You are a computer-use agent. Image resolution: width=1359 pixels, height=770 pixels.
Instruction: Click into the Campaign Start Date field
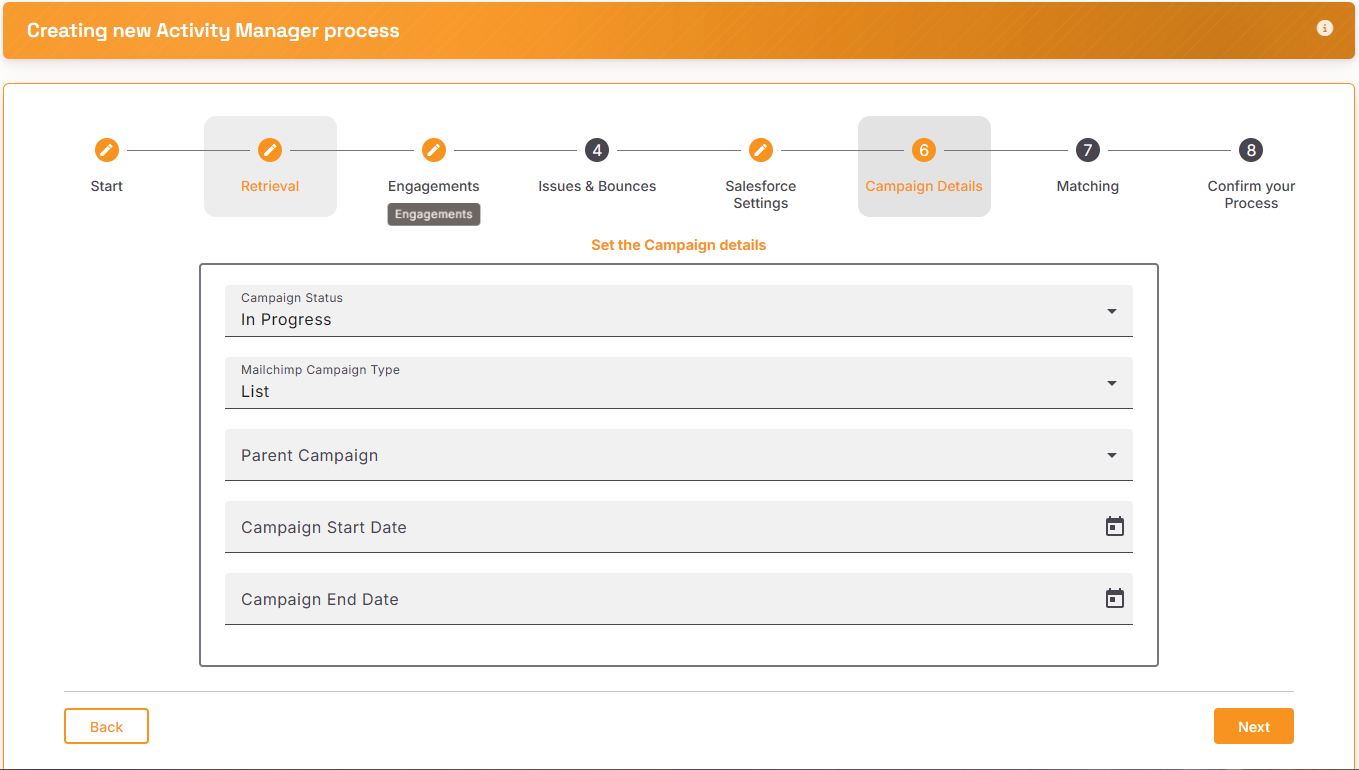(679, 527)
